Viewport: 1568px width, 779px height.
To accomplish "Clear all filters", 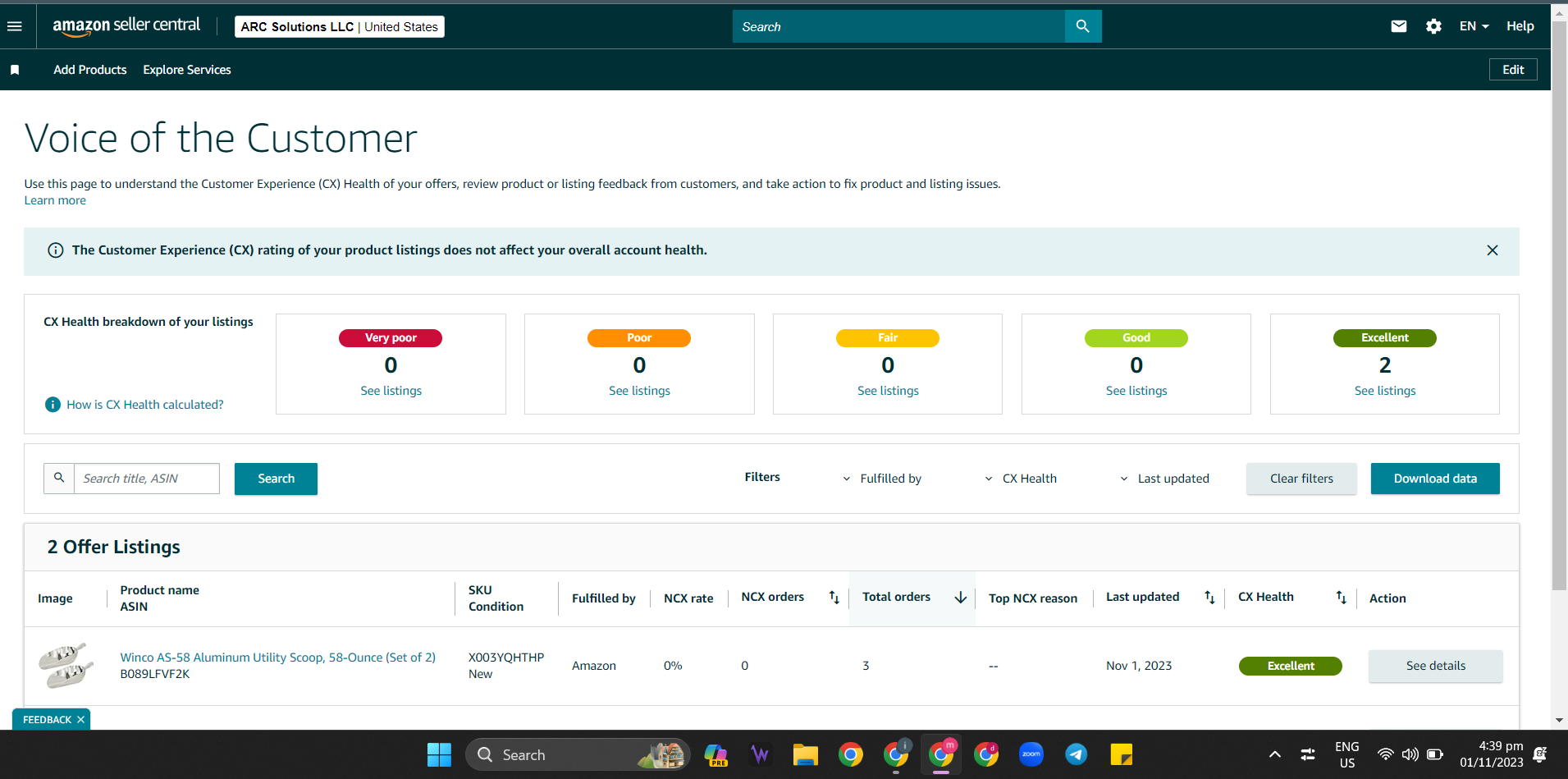I will (1301, 479).
